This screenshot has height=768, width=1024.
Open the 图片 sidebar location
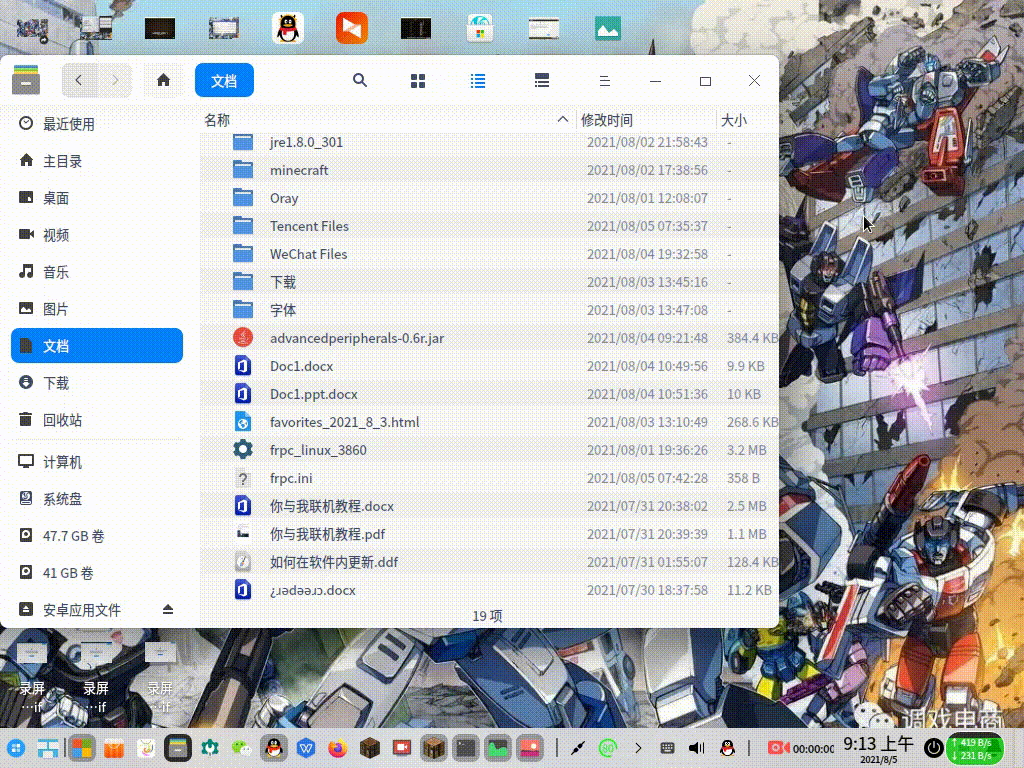(56, 309)
